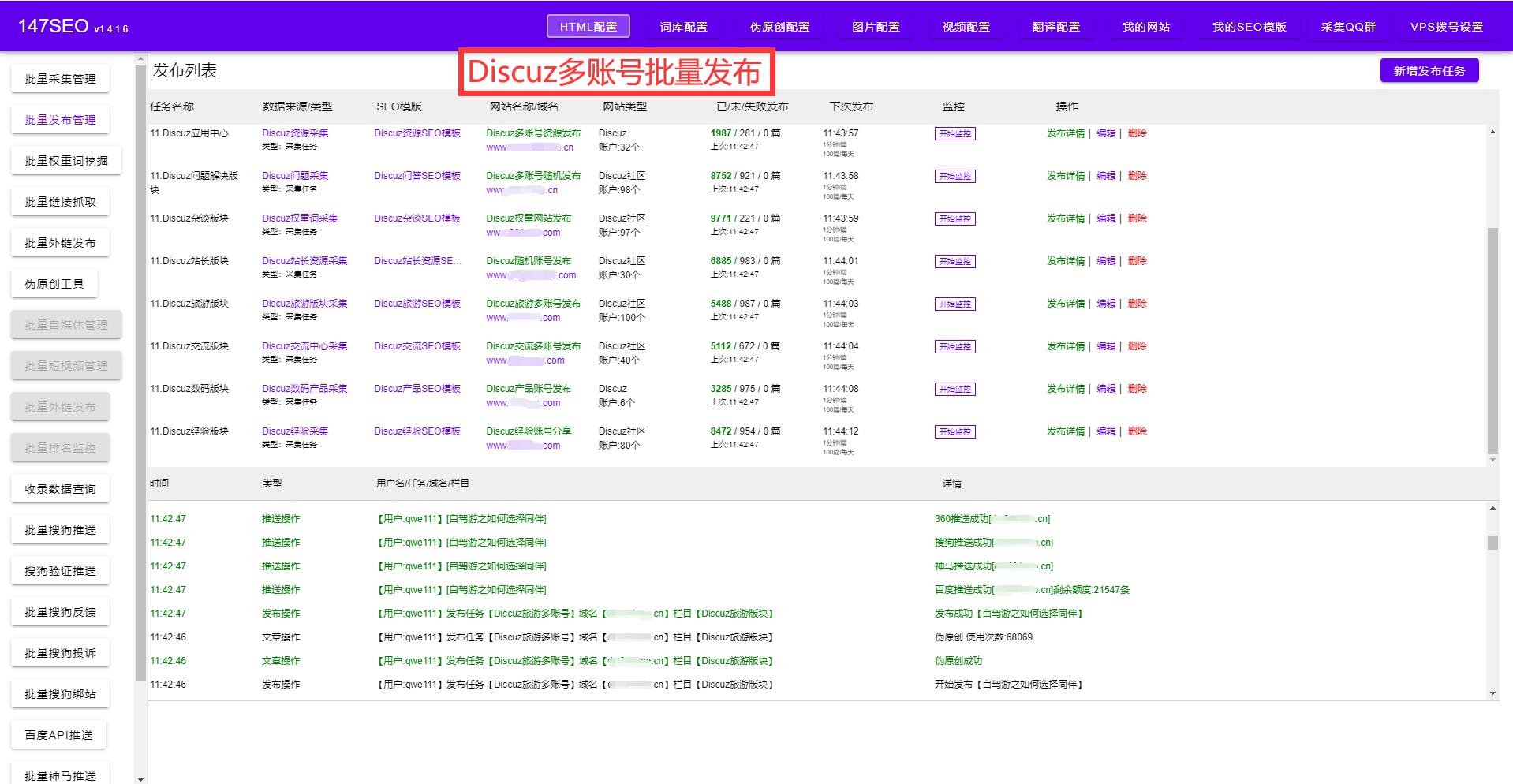Open Discuz资源采集 data source link

295,133
